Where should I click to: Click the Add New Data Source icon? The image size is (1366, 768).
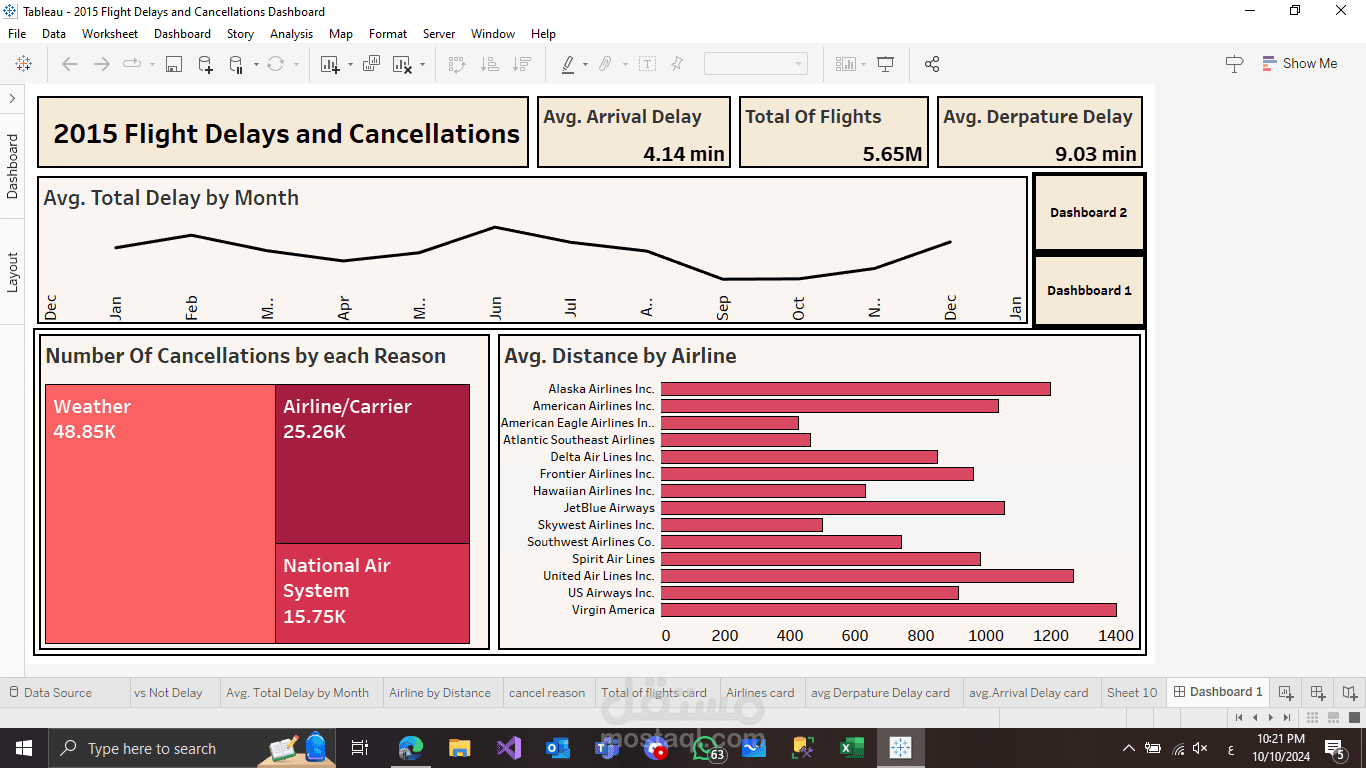pyautogui.click(x=205, y=64)
